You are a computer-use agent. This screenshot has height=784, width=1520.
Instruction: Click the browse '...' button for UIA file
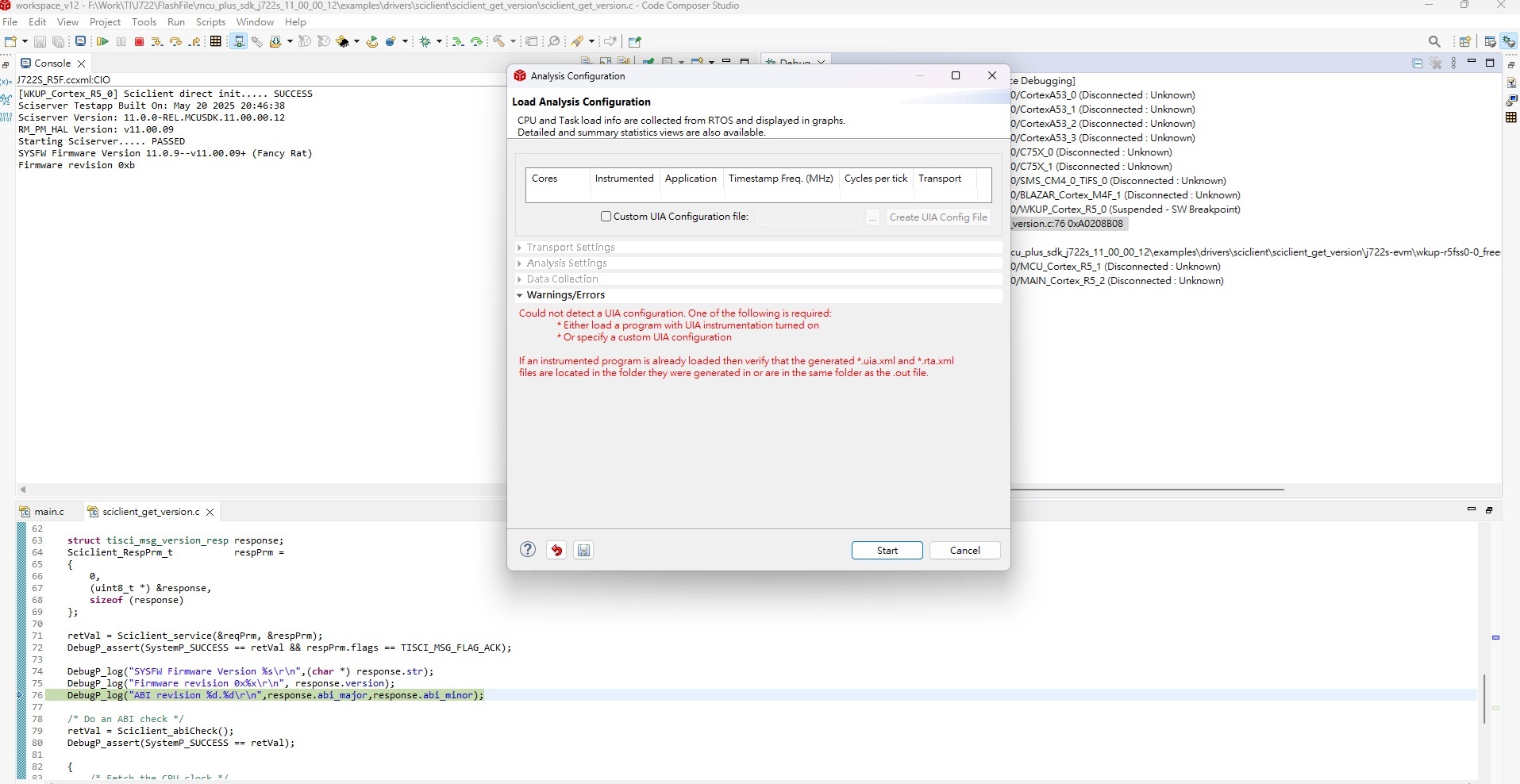click(872, 217)
